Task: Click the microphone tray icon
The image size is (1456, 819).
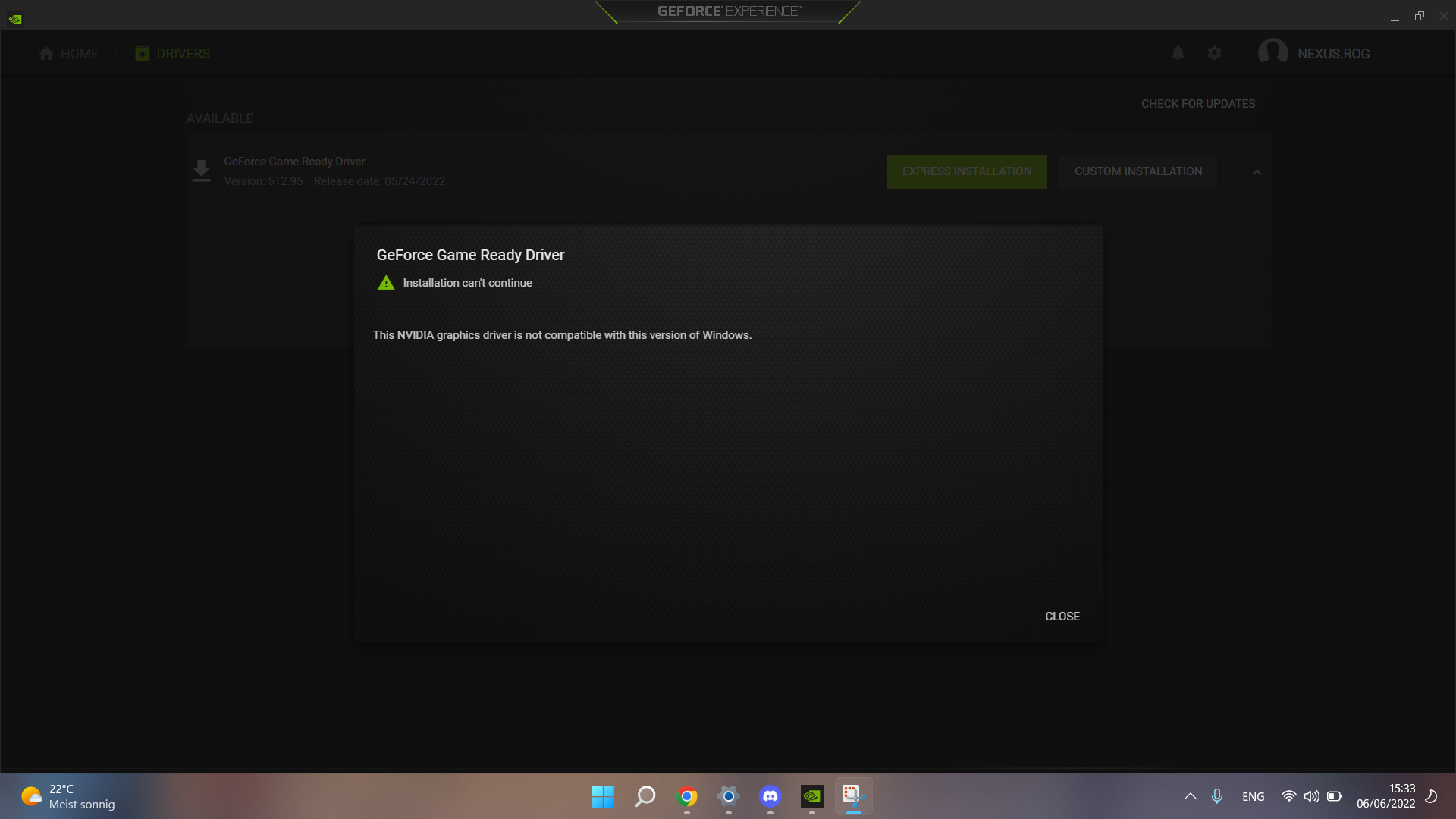Action: 1217,796
